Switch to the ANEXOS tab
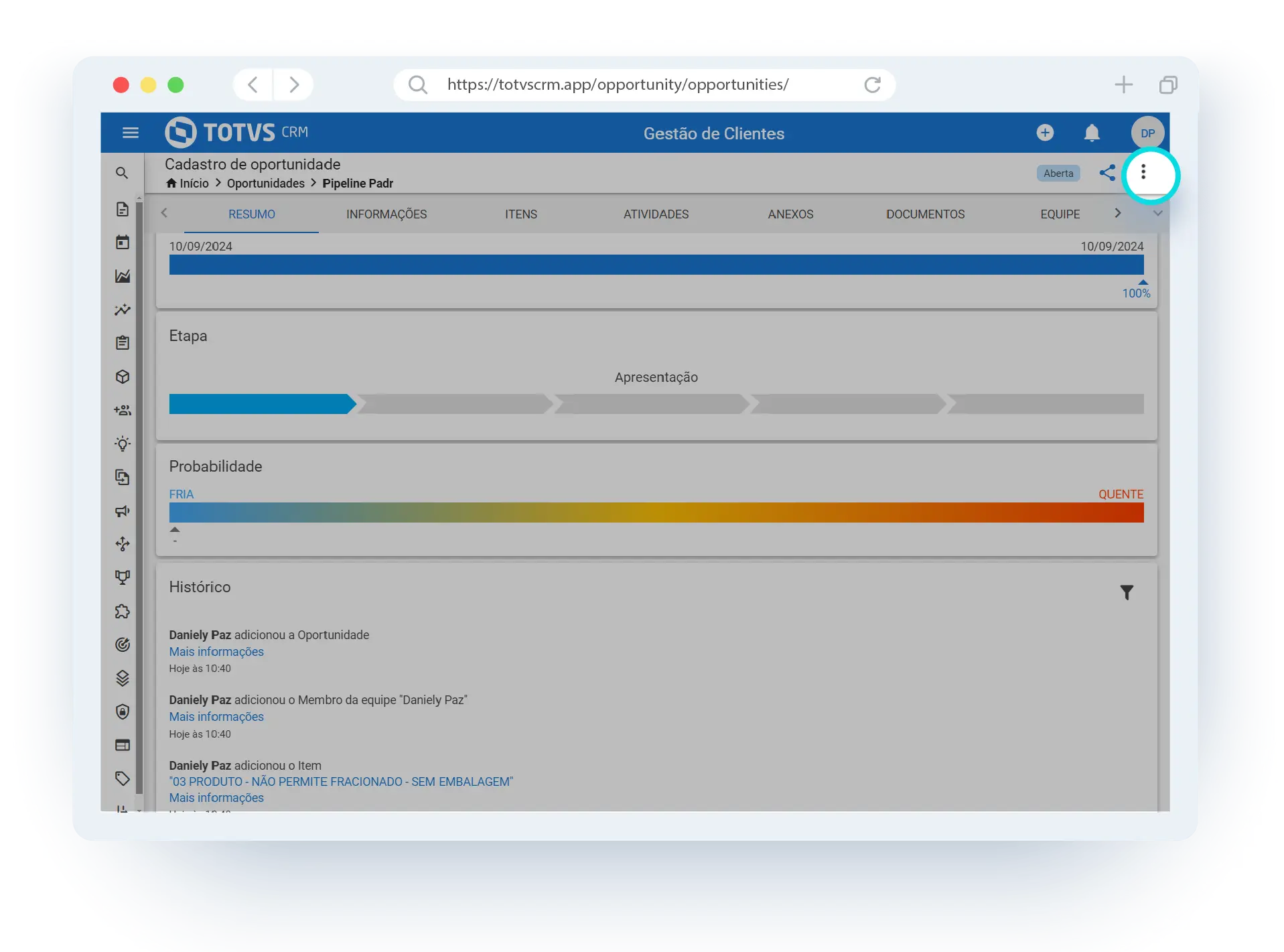 coord(790,214)
